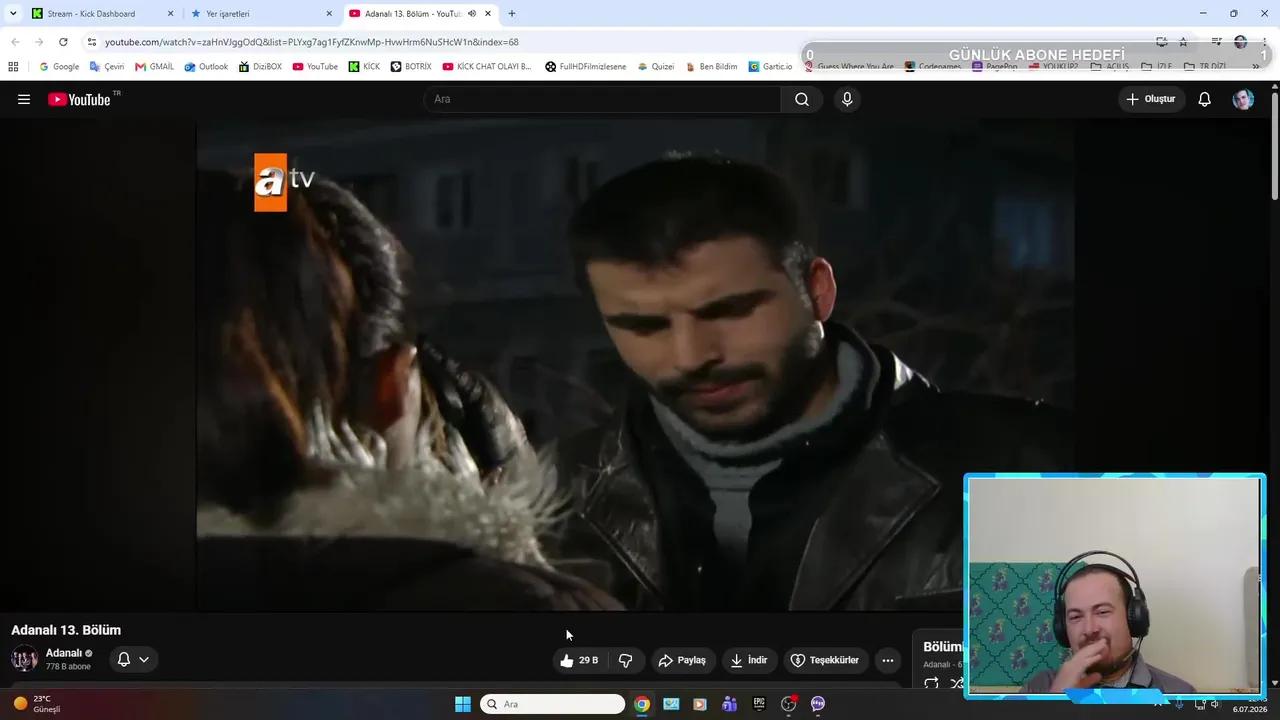Click the Chrome address bar URL
1280x720 pixels.
click(312, 42)
